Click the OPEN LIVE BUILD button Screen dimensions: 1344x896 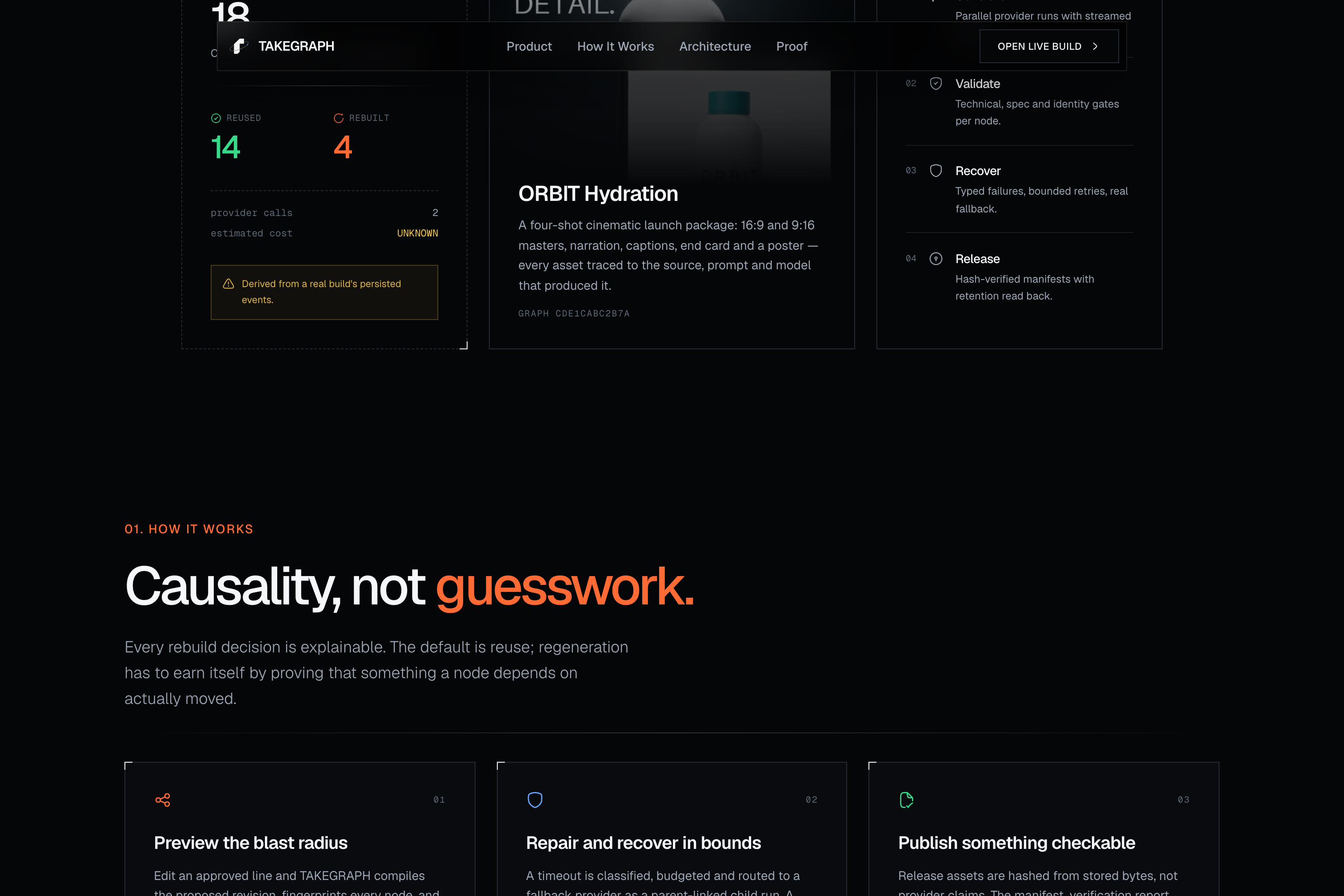1049,46
